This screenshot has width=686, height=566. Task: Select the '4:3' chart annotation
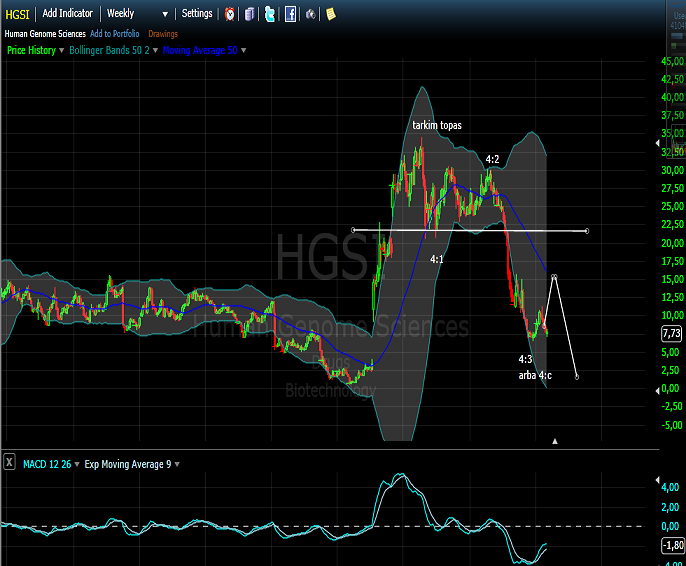click(525, 359)
